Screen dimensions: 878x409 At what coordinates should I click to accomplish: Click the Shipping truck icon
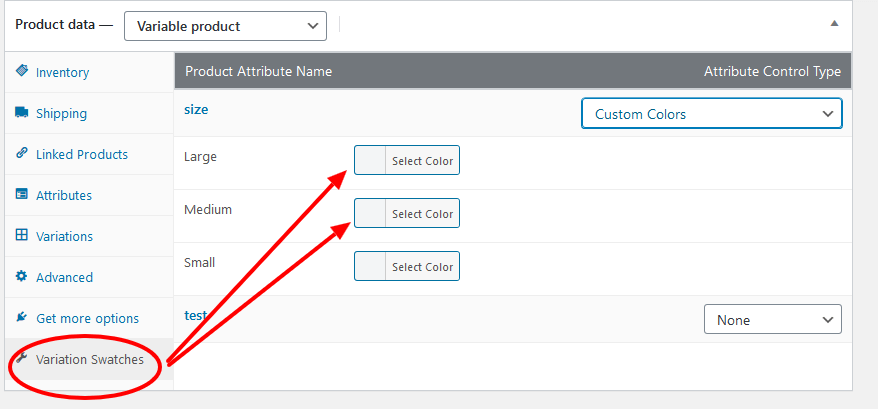[x=21, y=113]
